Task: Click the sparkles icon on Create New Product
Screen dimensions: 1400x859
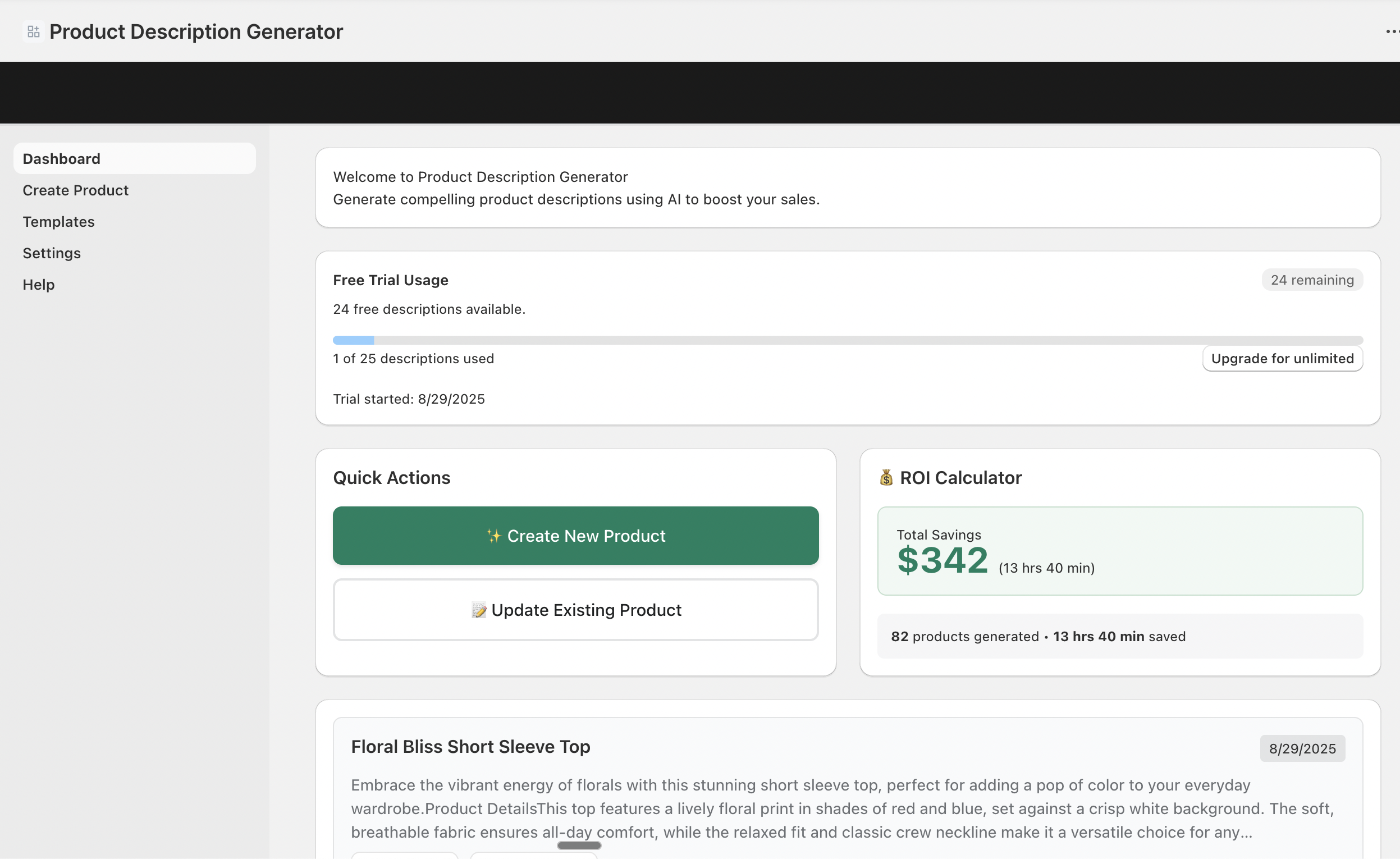Action: [493, 534]
